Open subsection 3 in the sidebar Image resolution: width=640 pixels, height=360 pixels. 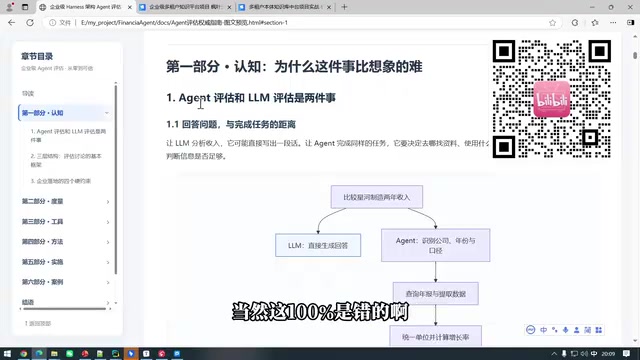coord(61,181)
